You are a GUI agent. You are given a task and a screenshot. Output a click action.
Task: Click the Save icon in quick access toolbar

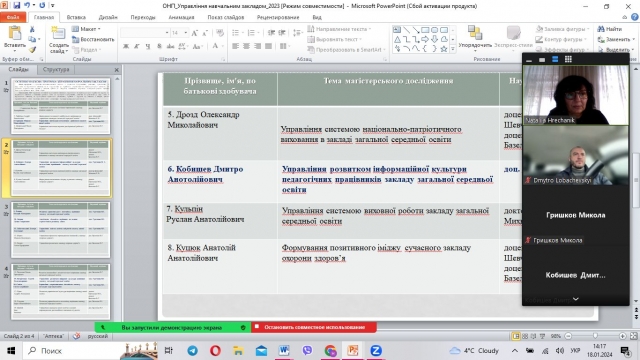click(x=17, y=6)
